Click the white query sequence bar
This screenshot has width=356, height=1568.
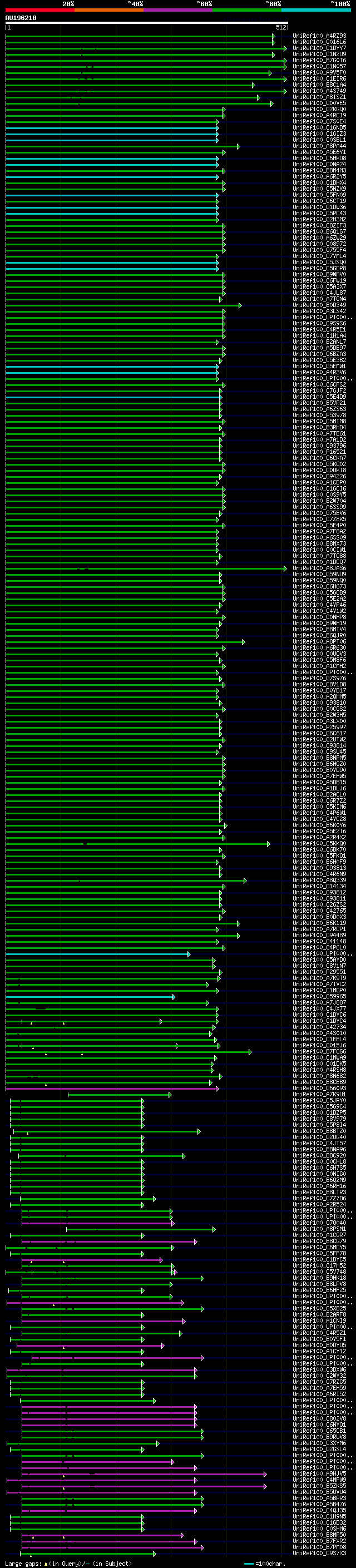point(147,22)
